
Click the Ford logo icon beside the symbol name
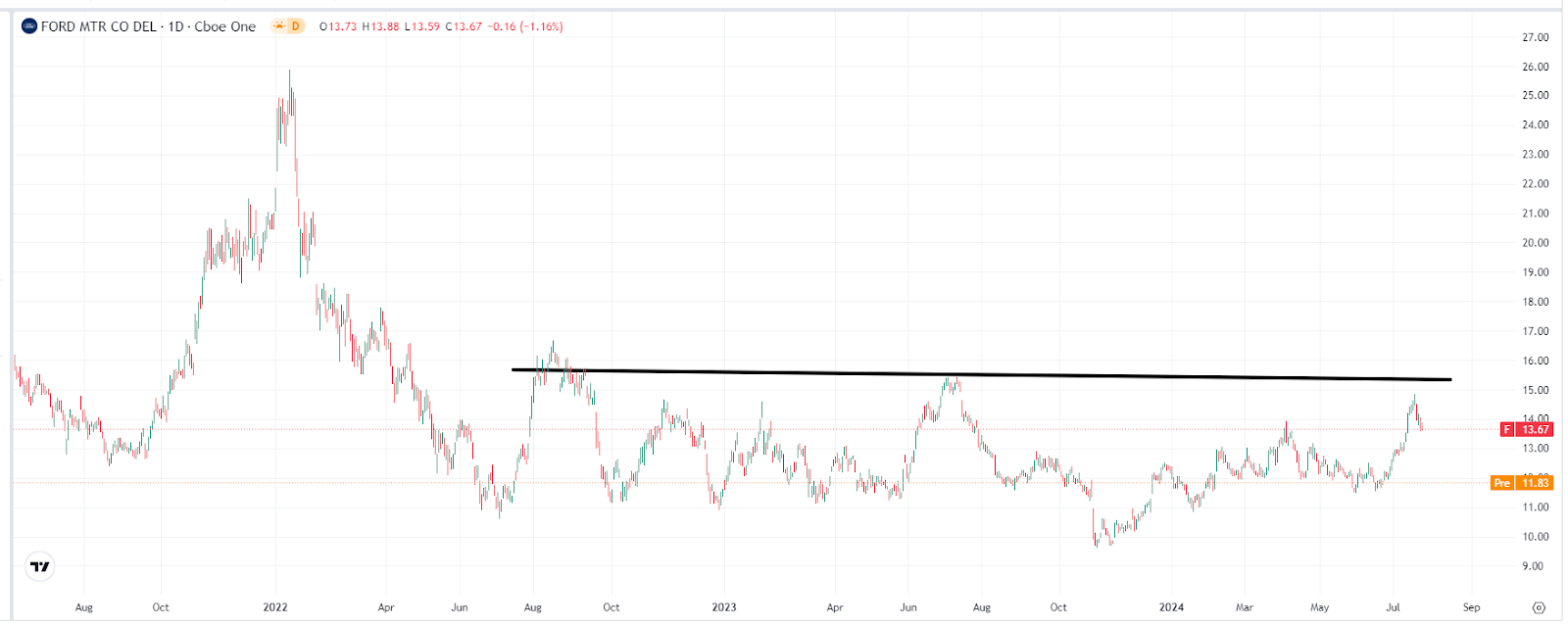click(29, 26)
